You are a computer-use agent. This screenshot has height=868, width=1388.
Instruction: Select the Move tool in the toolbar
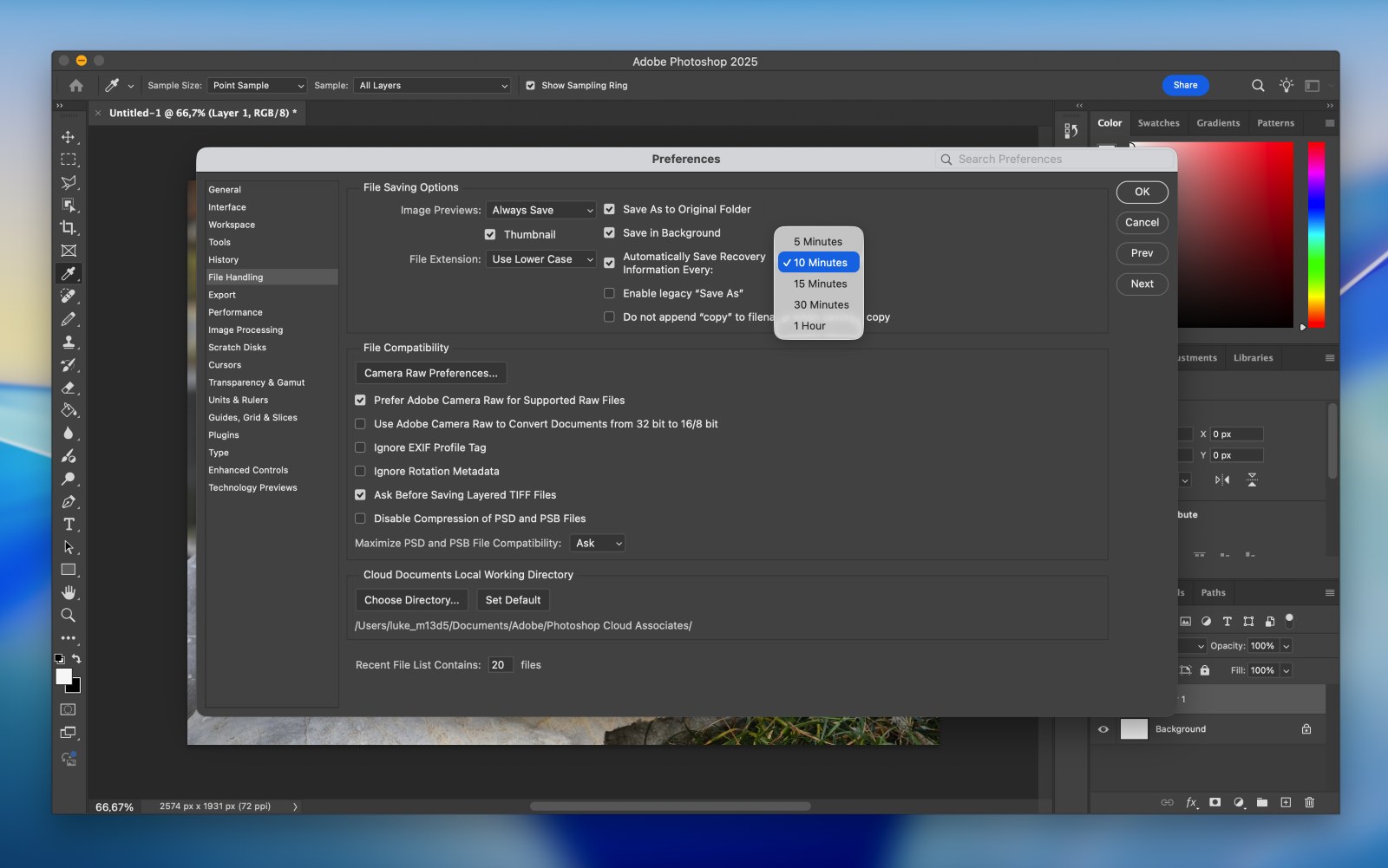(69, 136)
